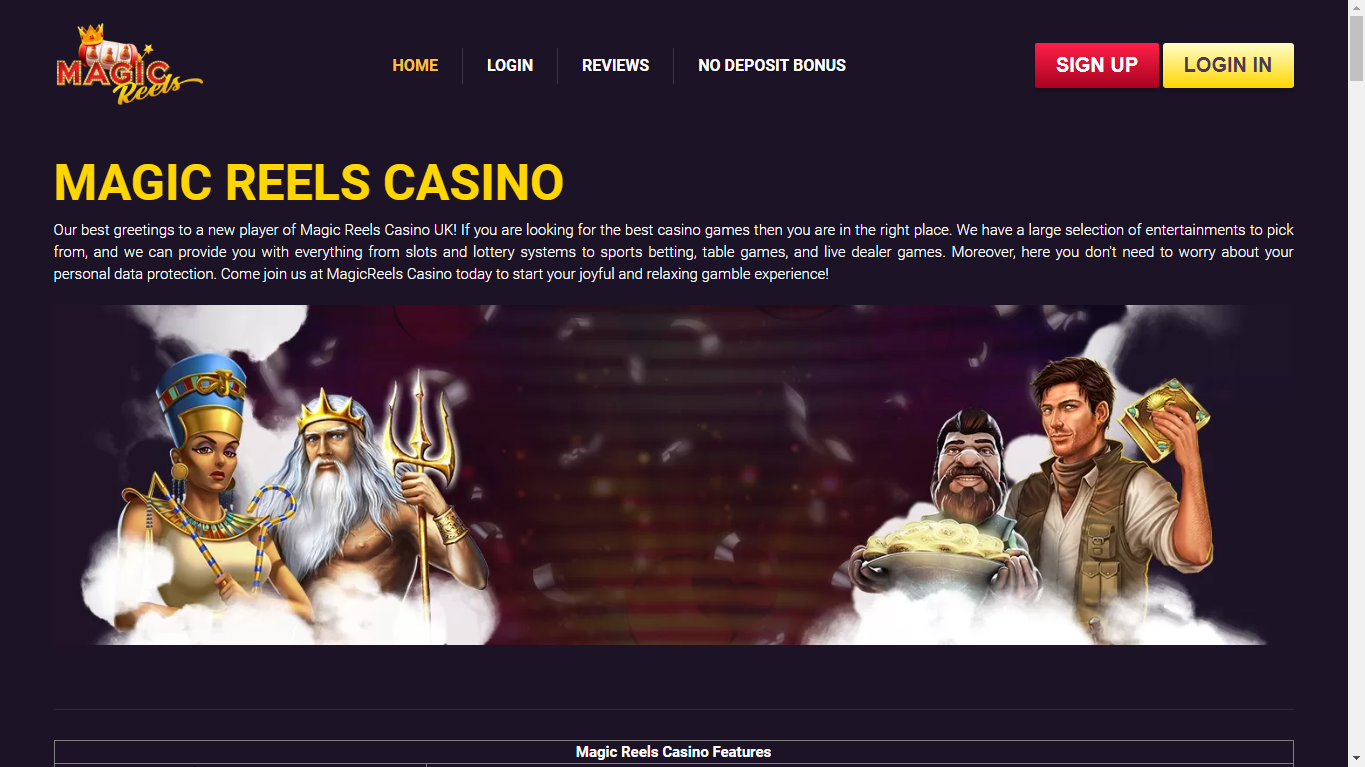Go to the LOGIN page link
This screenshot has width=1365, height=767.
coord(510,65)
